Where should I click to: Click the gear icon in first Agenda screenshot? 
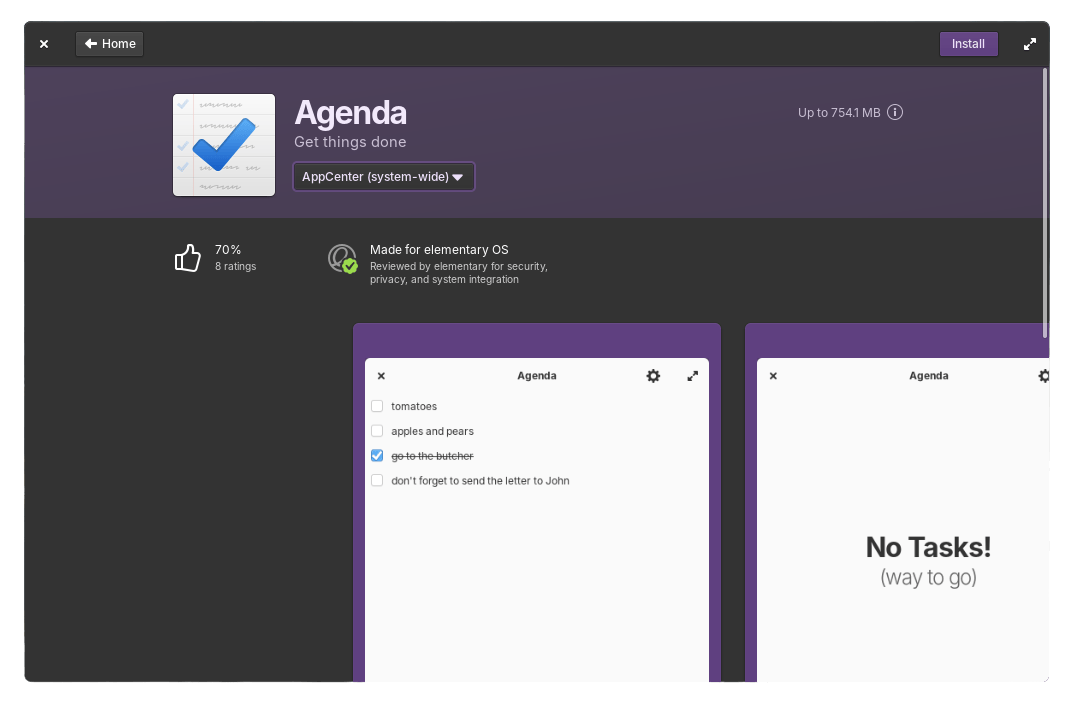click(x=653, y=376)
